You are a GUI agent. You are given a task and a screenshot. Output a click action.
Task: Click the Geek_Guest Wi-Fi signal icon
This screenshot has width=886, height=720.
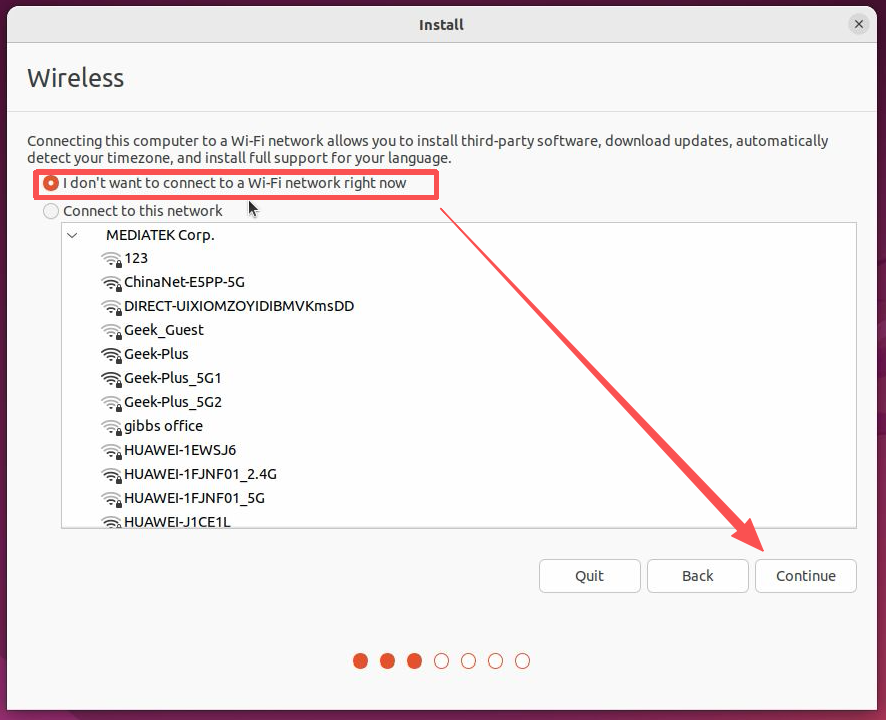(111, 331)
